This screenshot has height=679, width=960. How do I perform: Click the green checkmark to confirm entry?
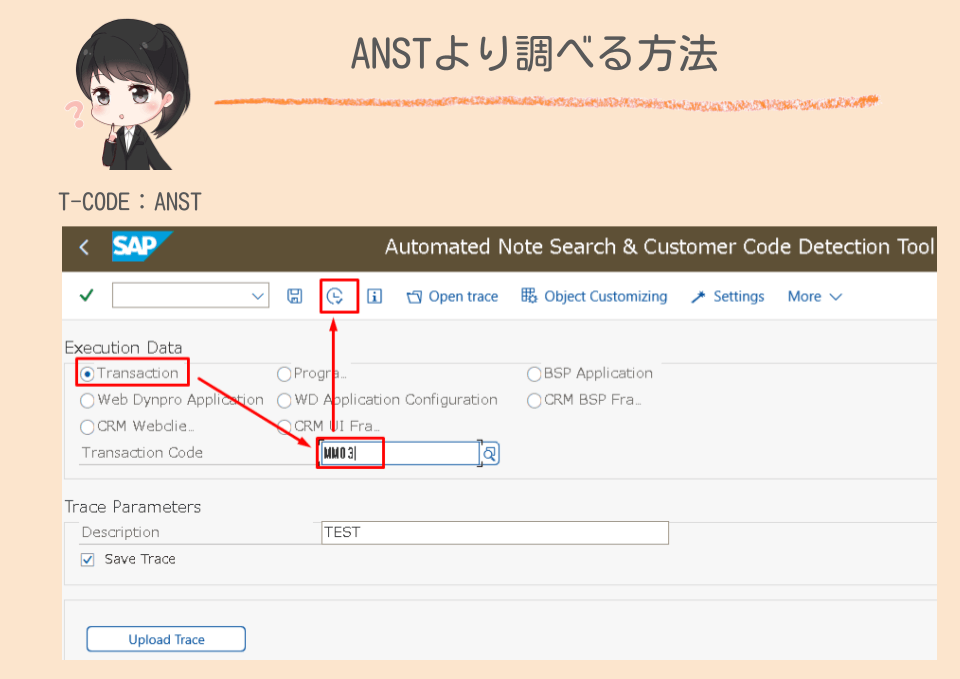click(x=85, y=296)
